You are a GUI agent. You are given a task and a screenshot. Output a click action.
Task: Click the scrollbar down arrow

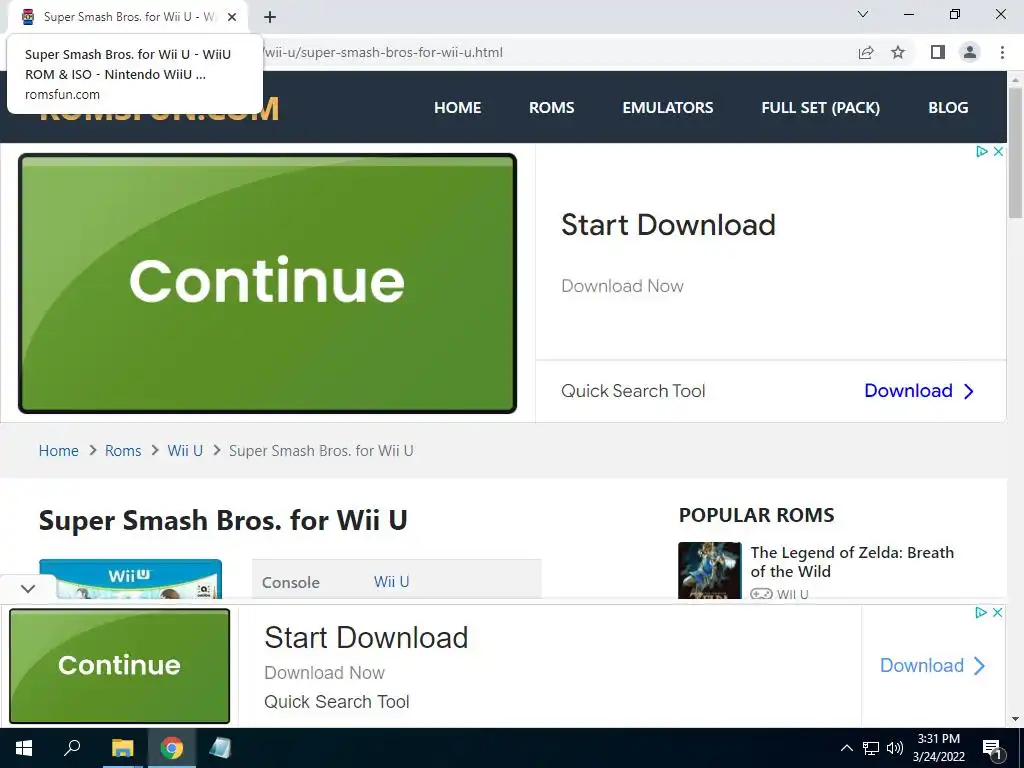coord(1015,719)
